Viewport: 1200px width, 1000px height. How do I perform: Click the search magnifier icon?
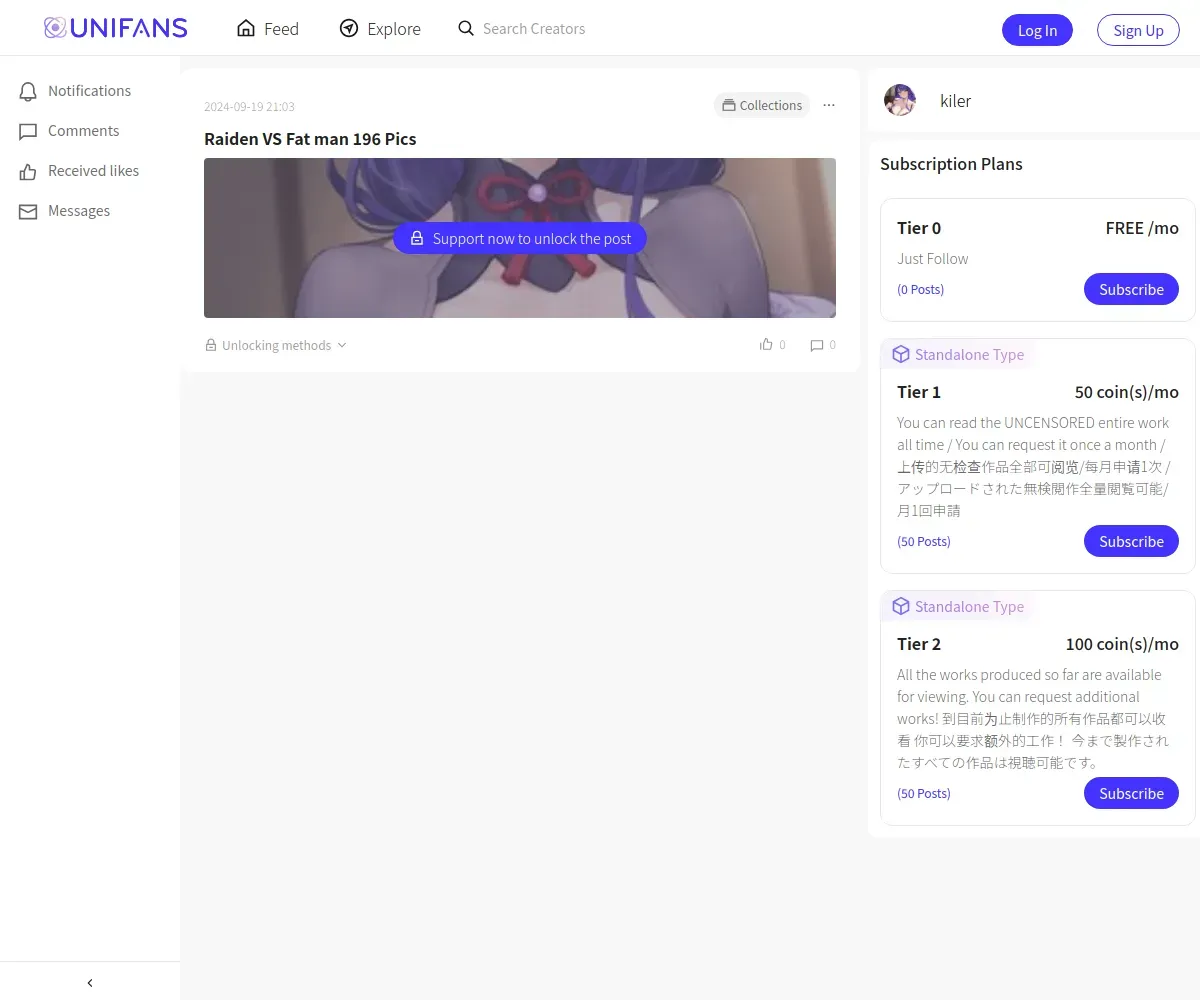click(x=466, y=28)
